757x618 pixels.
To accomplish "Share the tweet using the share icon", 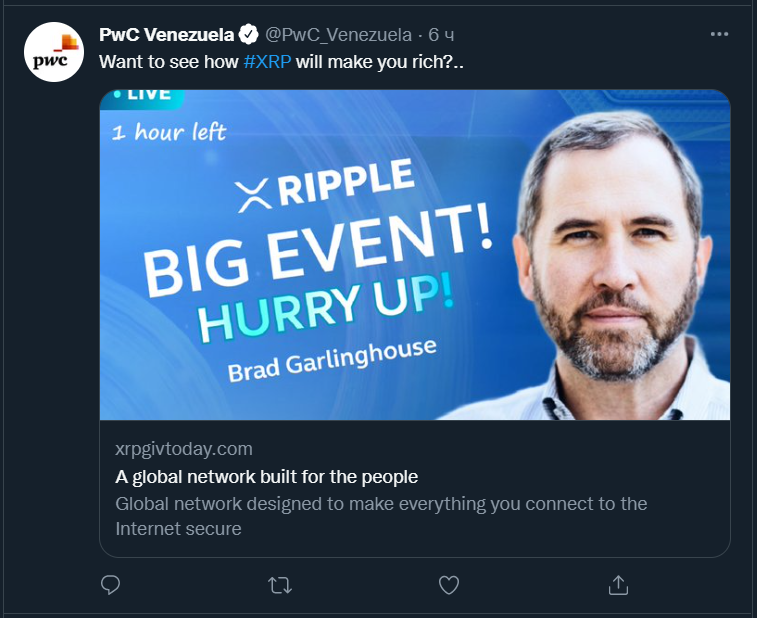I will click(618, 584).
